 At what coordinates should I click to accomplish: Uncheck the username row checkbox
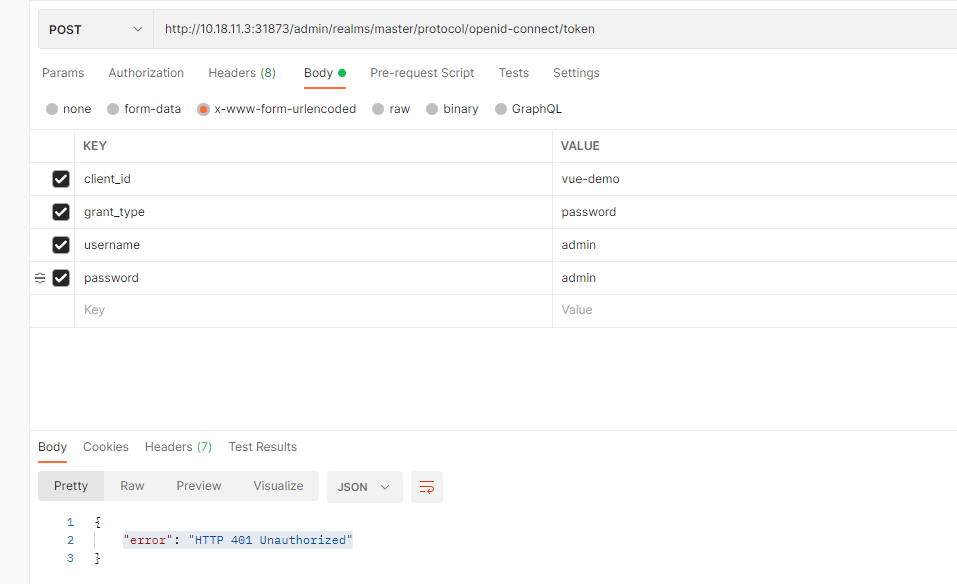(x=60, y=244)
